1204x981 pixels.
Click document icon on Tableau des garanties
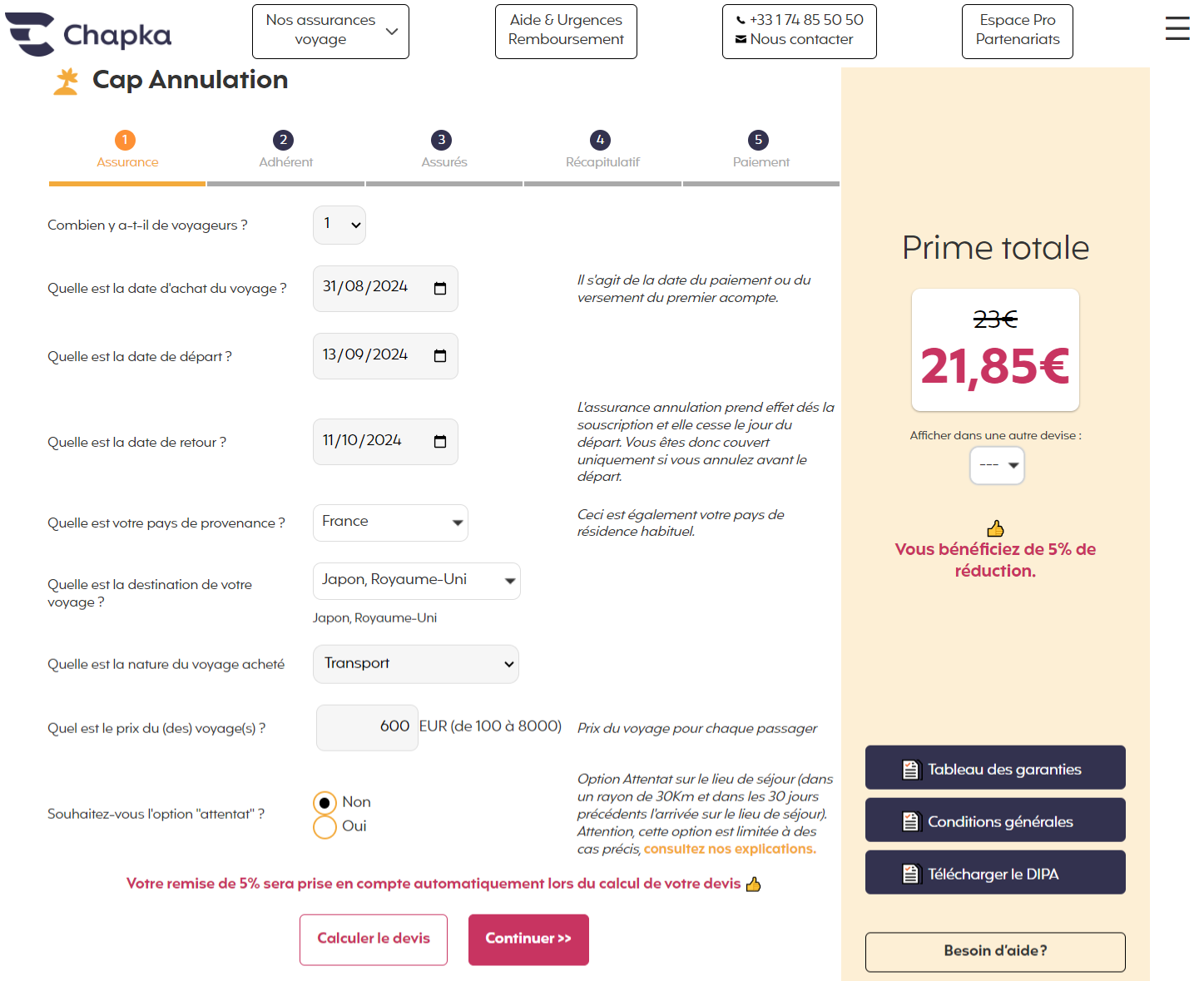(x=911, y=770)
